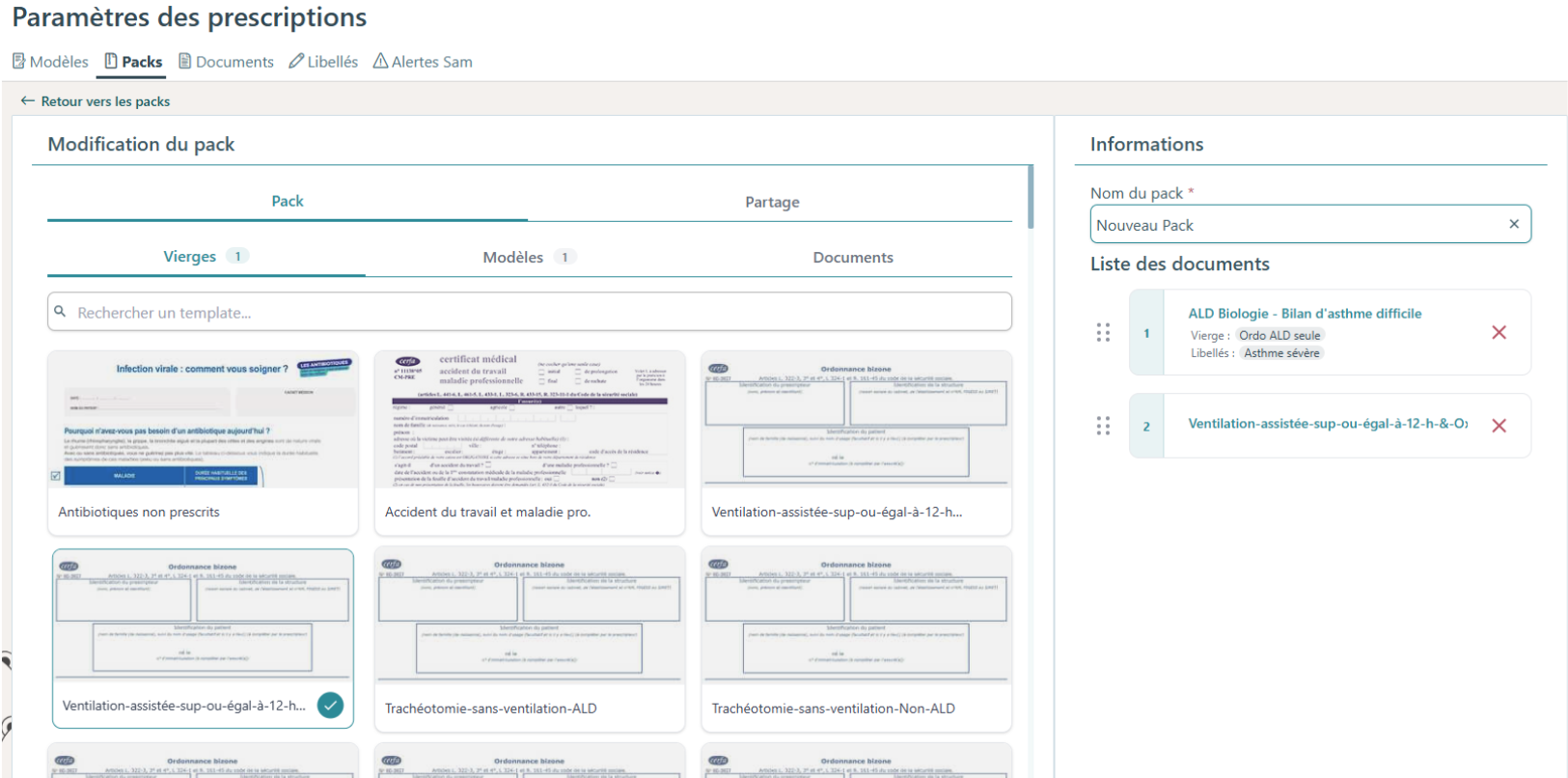Click the Asthme sévère label tag

pyautogui.click(x=1281, y=353)
